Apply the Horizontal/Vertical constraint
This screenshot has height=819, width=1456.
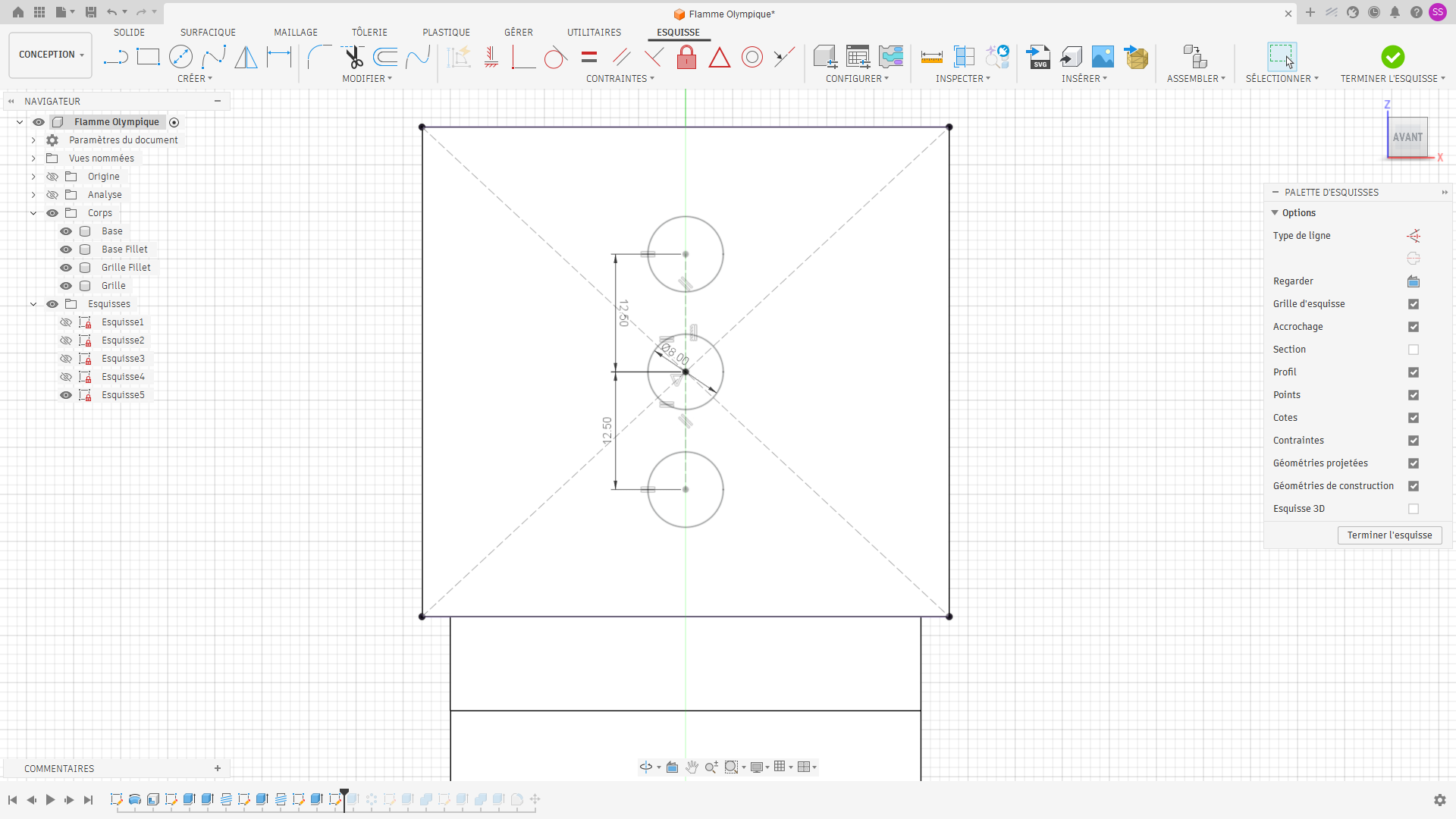[x=491, y=57]
